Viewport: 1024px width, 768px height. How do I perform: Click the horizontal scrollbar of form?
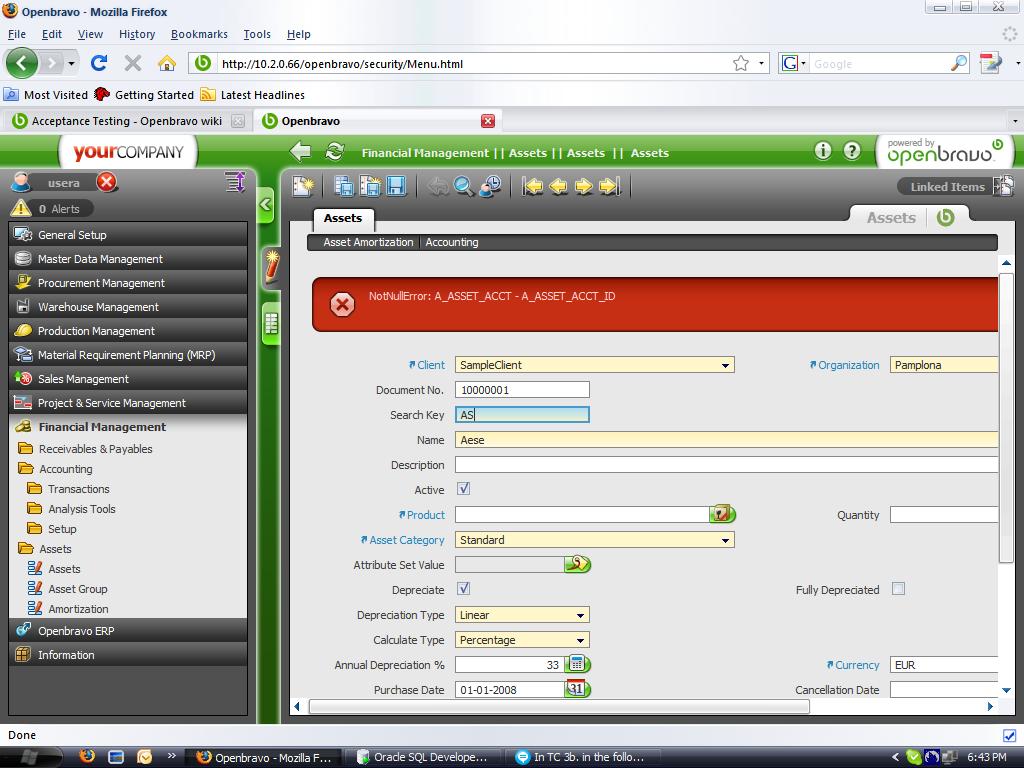(x=559, y=707)
